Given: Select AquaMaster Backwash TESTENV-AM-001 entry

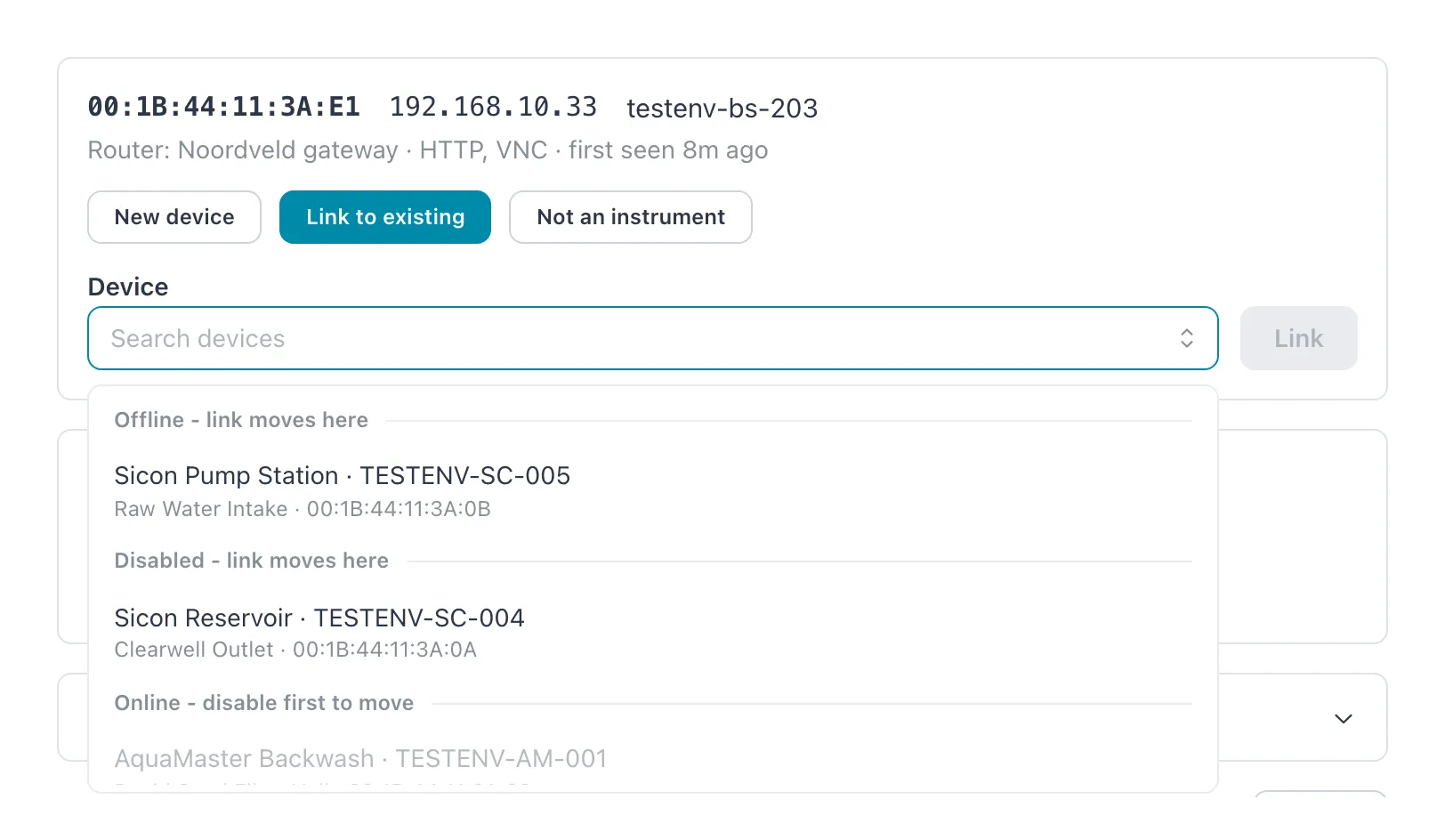Looking at the screenshot, I should click(x=653, y=765).
